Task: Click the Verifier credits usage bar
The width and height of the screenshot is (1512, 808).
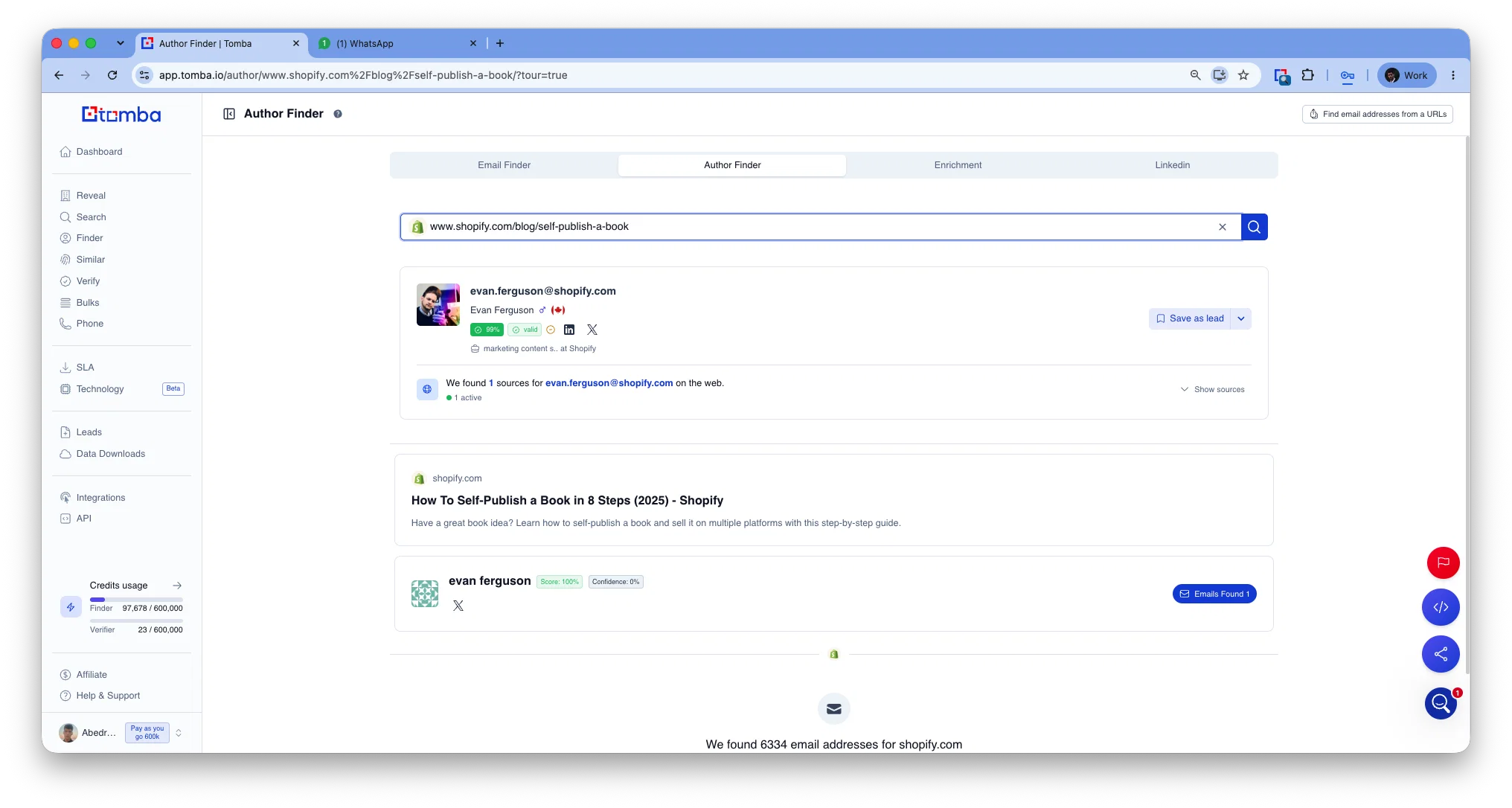Action: point(136,621)
